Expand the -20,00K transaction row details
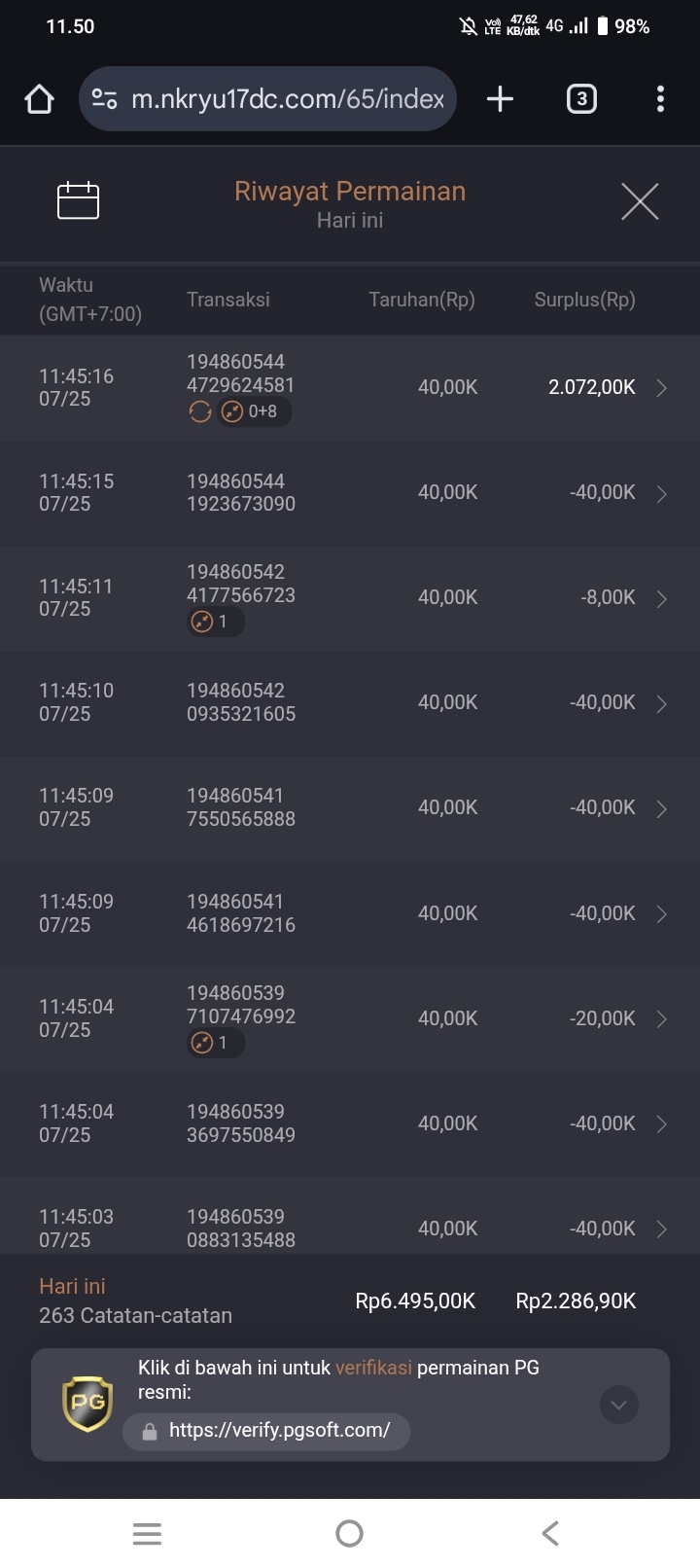This screenshot has width=700, height=1568. pyautogui.click(x=350, y=1018)
